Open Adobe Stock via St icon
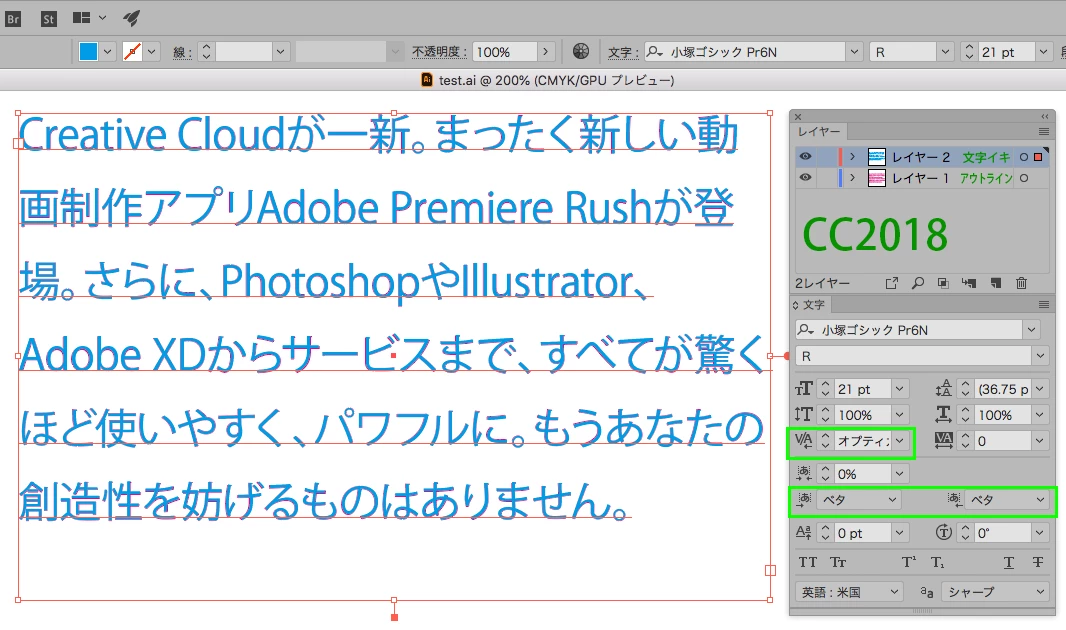This screenshot has width=1066, height=630. (48, 18)
